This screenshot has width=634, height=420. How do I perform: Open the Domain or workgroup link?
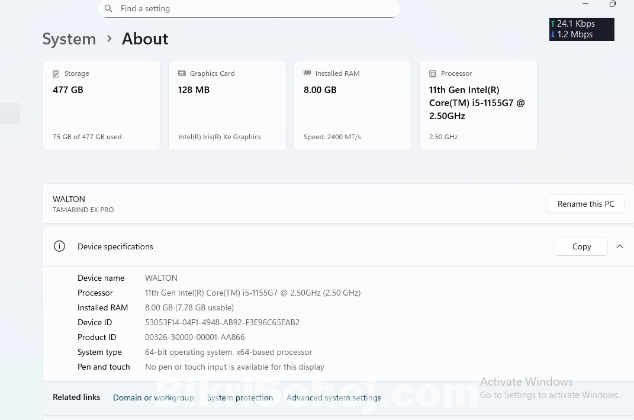[154, 398]
